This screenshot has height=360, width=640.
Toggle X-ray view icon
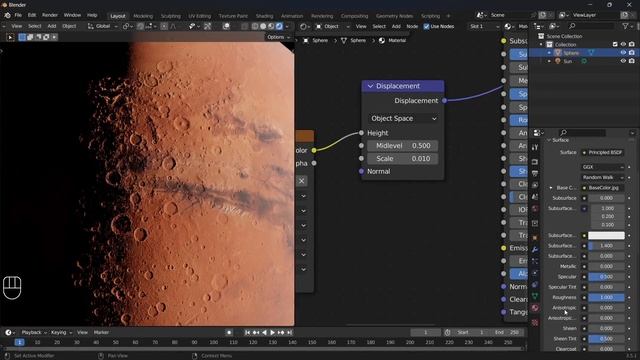(x=244, y=26)
